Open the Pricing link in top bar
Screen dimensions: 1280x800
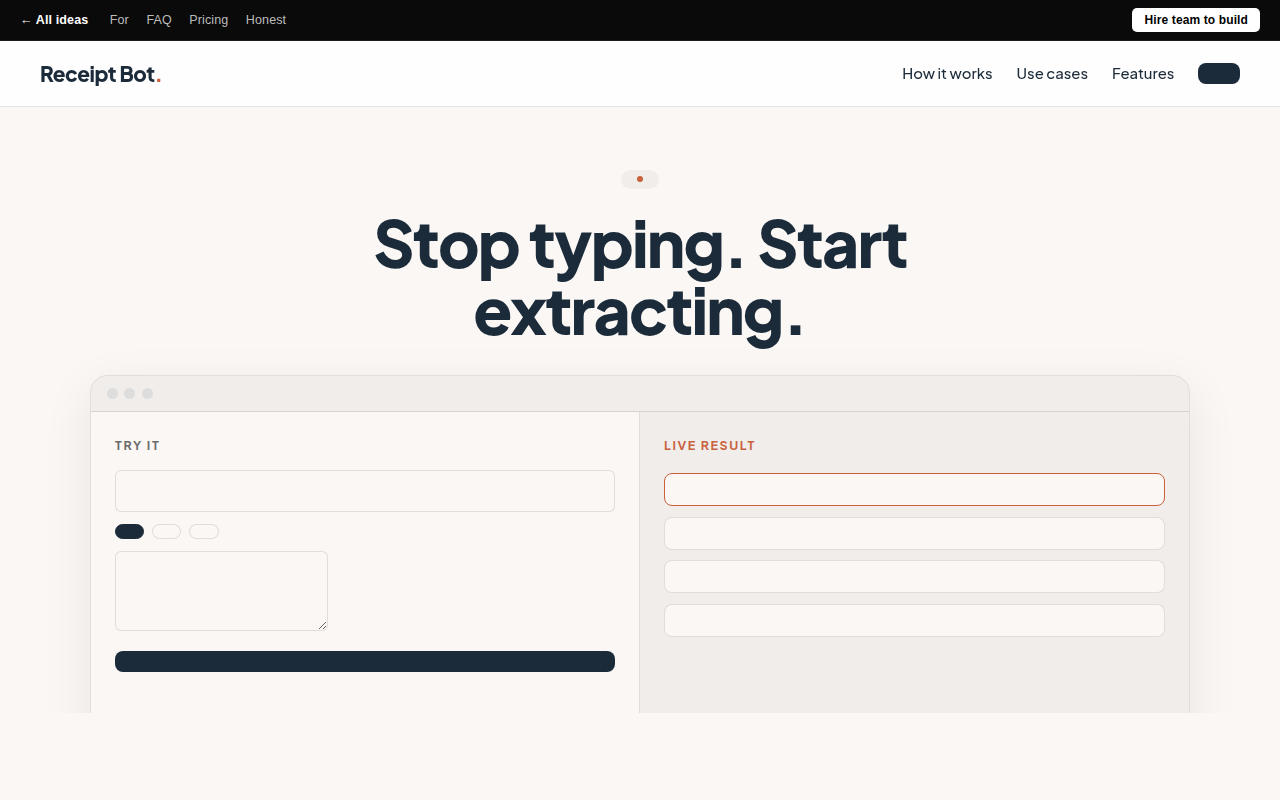pos(208,20)
